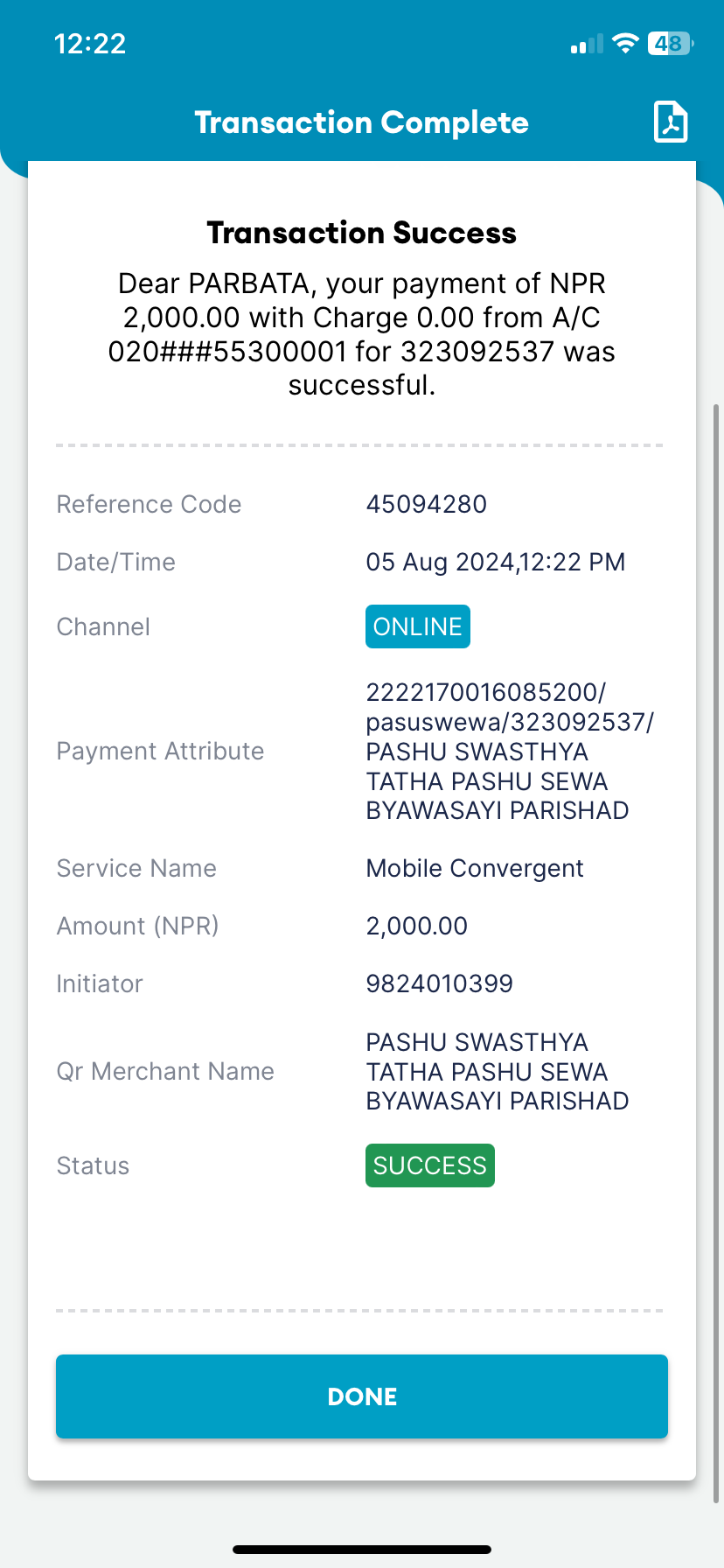The width and height of the screenshot is (724, 1568).
Task: Tap the 12:22 clock in status bar
Action: coord(90,44)
